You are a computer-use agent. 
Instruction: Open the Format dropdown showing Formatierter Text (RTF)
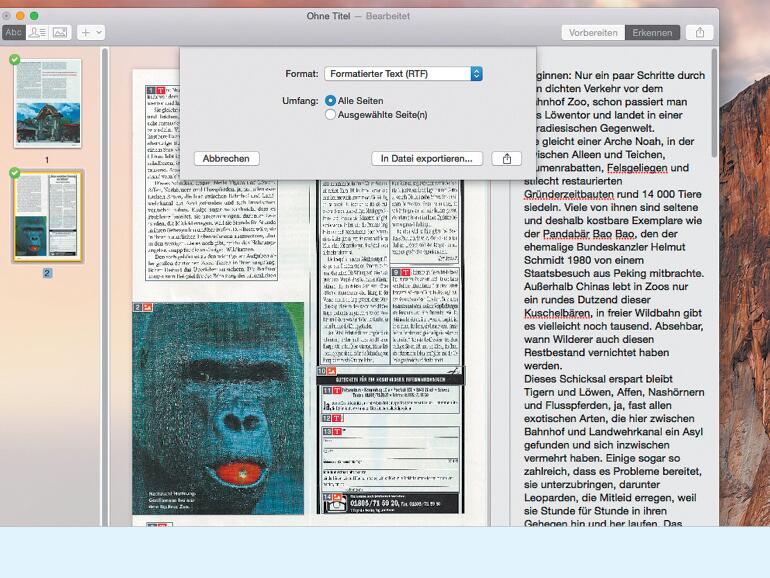pos(403,74)
